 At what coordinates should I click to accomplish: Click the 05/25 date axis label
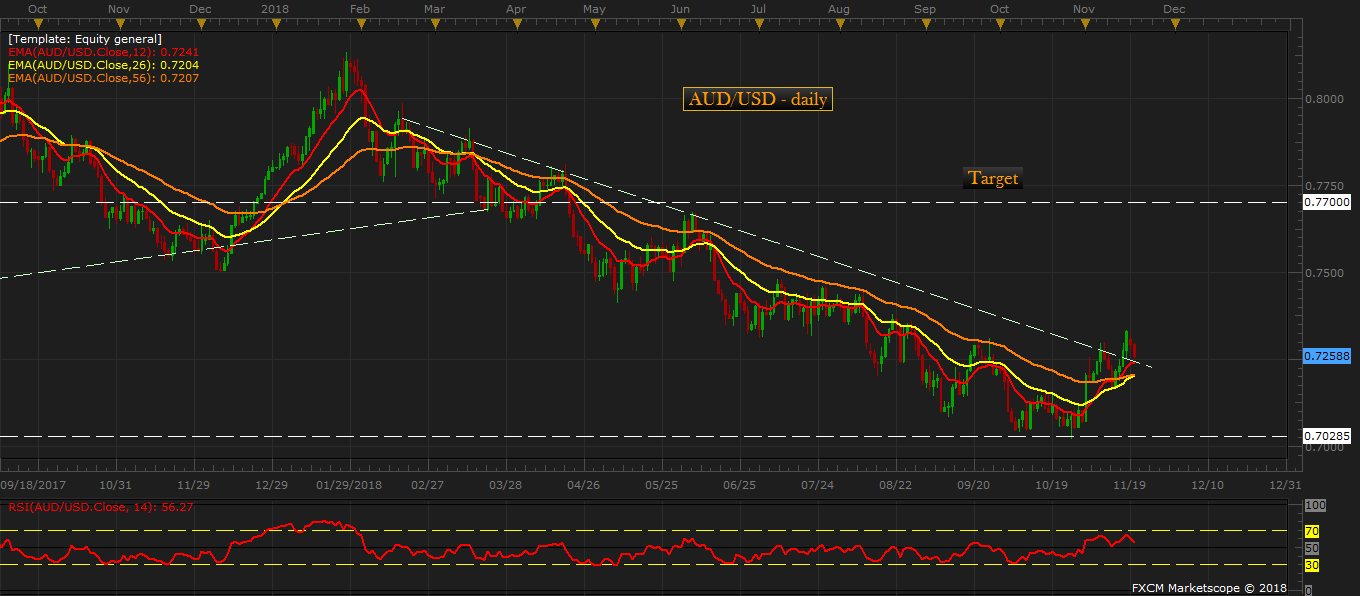tap(662, 484)
